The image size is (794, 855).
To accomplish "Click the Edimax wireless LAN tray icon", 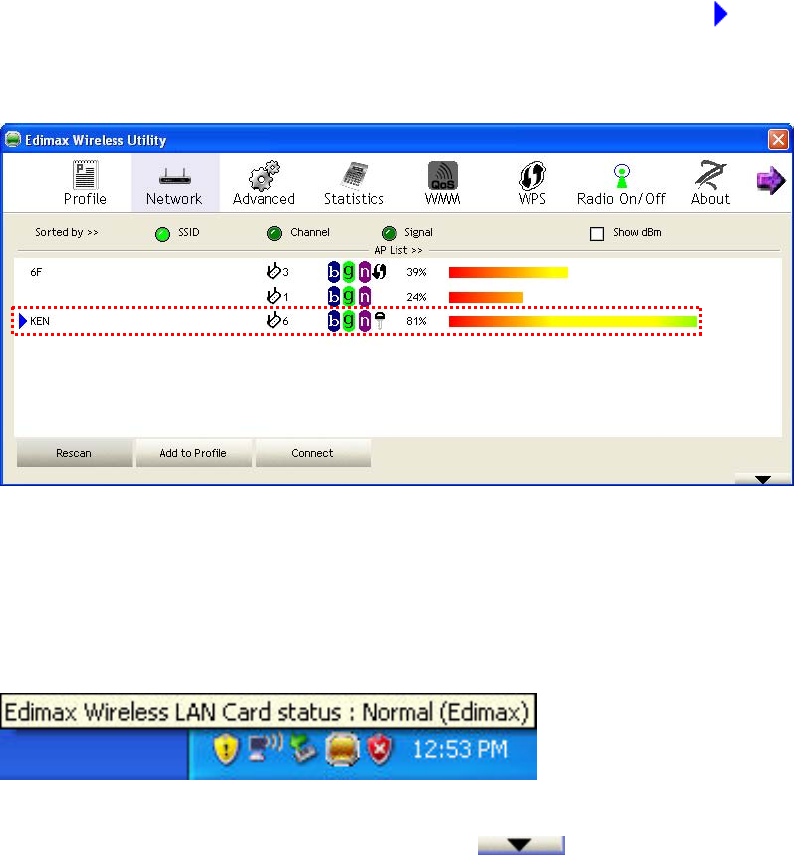I will coord(342,749).
